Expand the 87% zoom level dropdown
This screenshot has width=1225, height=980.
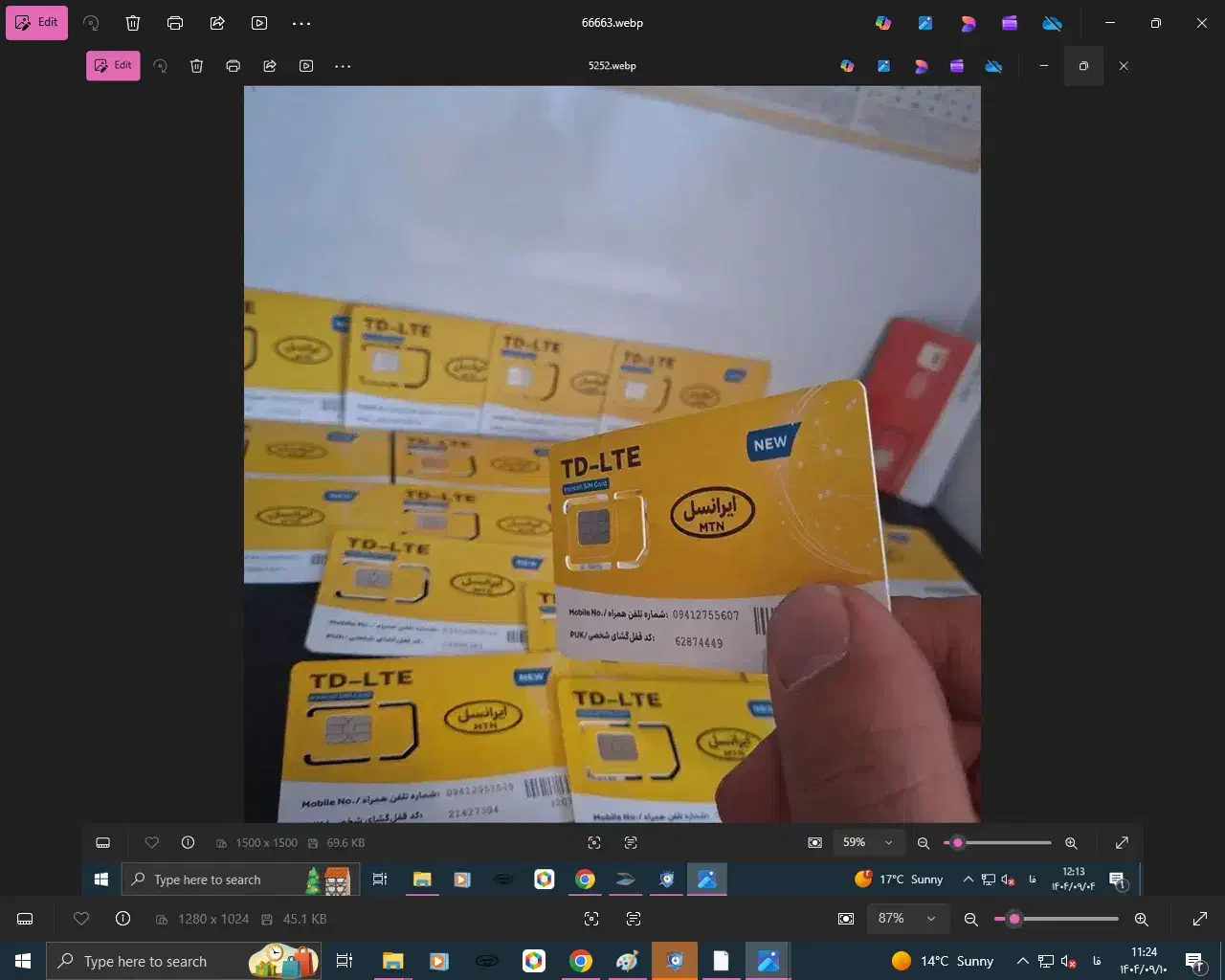click(x=930, y=919)
